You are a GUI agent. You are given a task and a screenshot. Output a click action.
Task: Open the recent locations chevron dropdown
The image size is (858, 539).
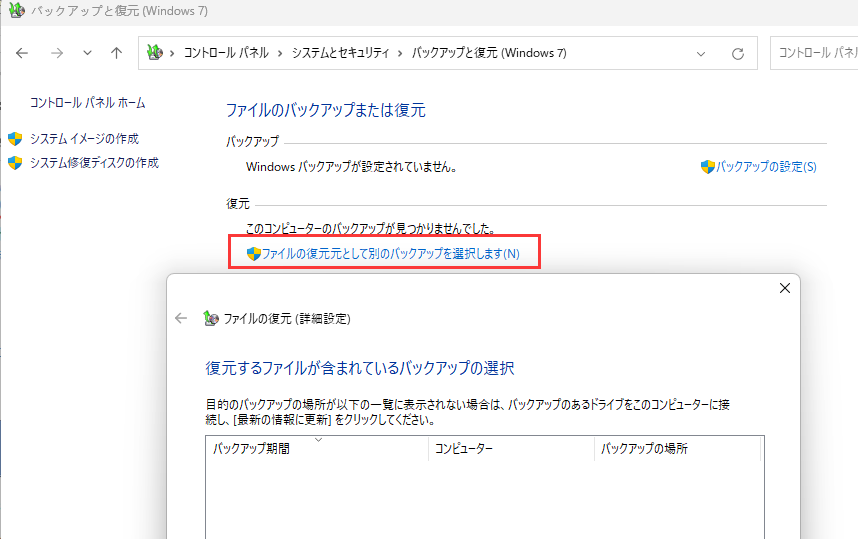click(x=87, y=53)
